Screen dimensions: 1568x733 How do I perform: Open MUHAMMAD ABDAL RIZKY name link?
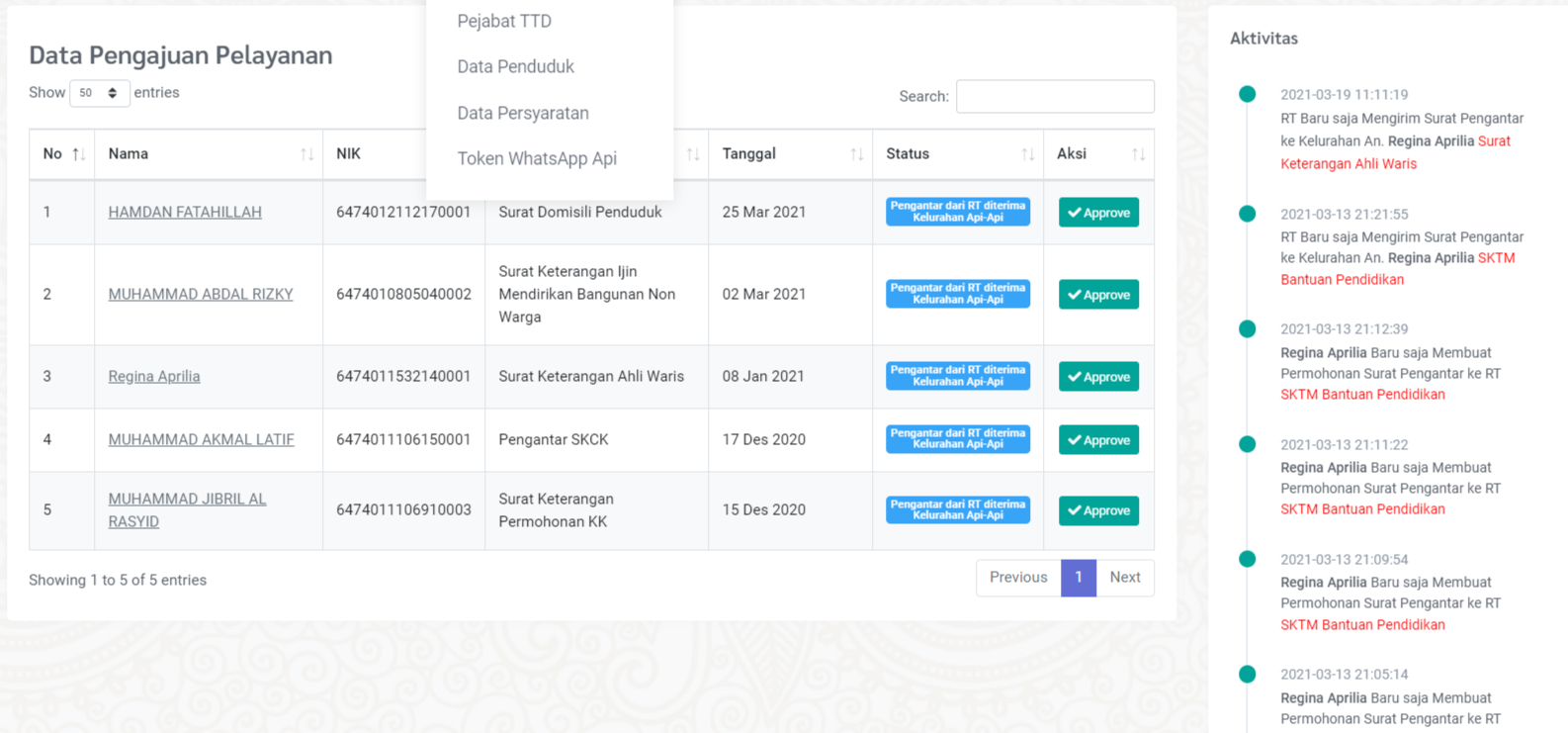click(201, 294)
